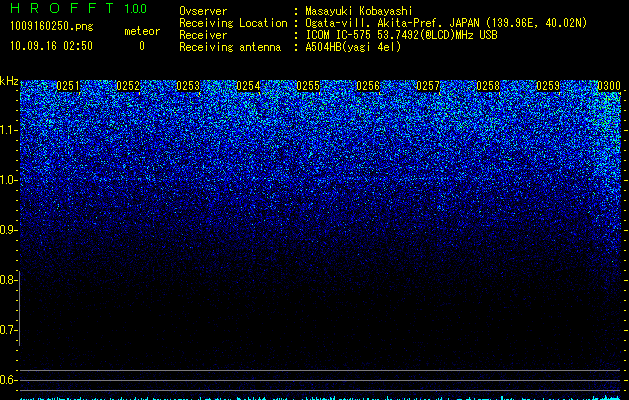Select the filename 1009160250.png
The image size is (629, 400).
coord(52,27)
